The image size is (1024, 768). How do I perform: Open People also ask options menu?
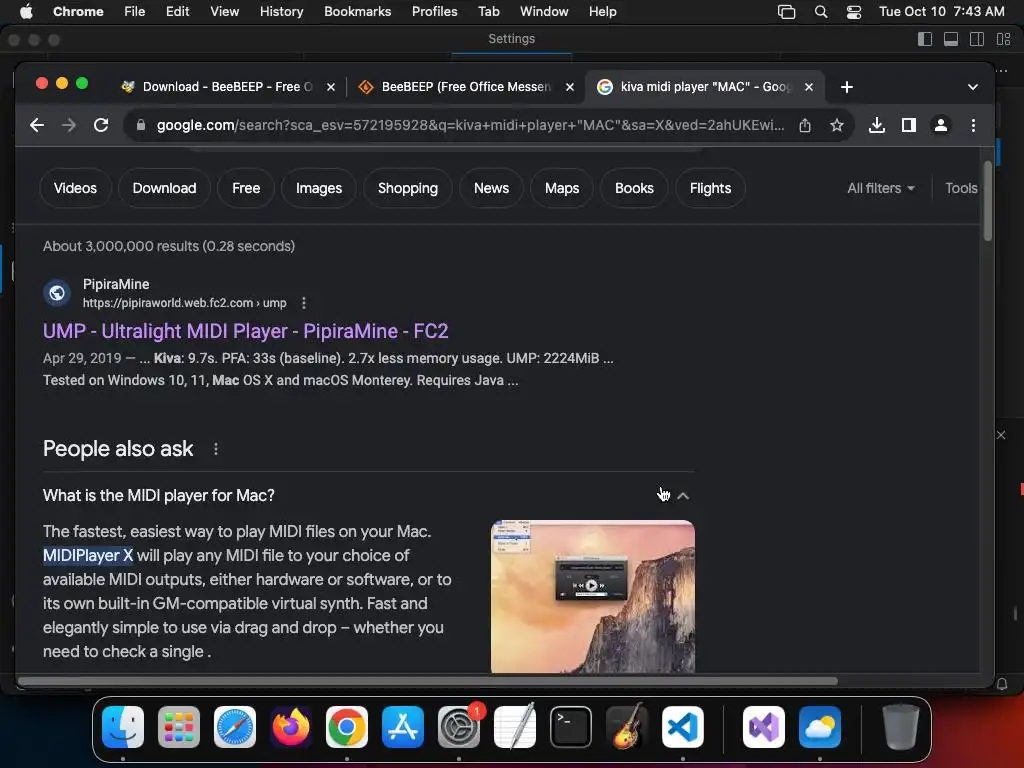tap(216, 449)
